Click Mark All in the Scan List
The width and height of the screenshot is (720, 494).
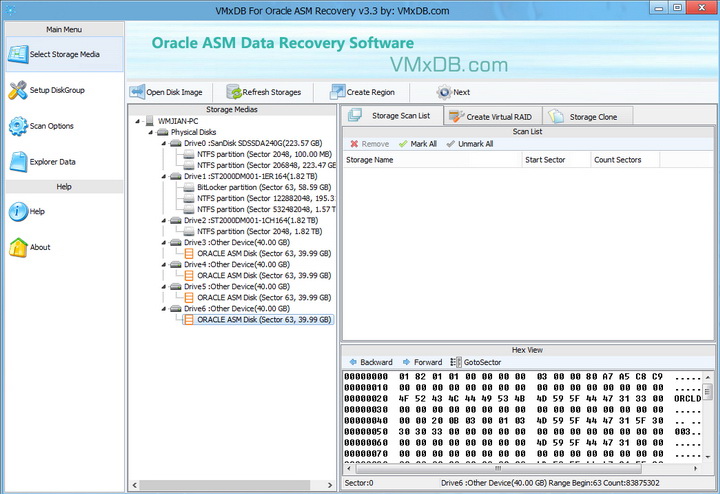[417, 144]
